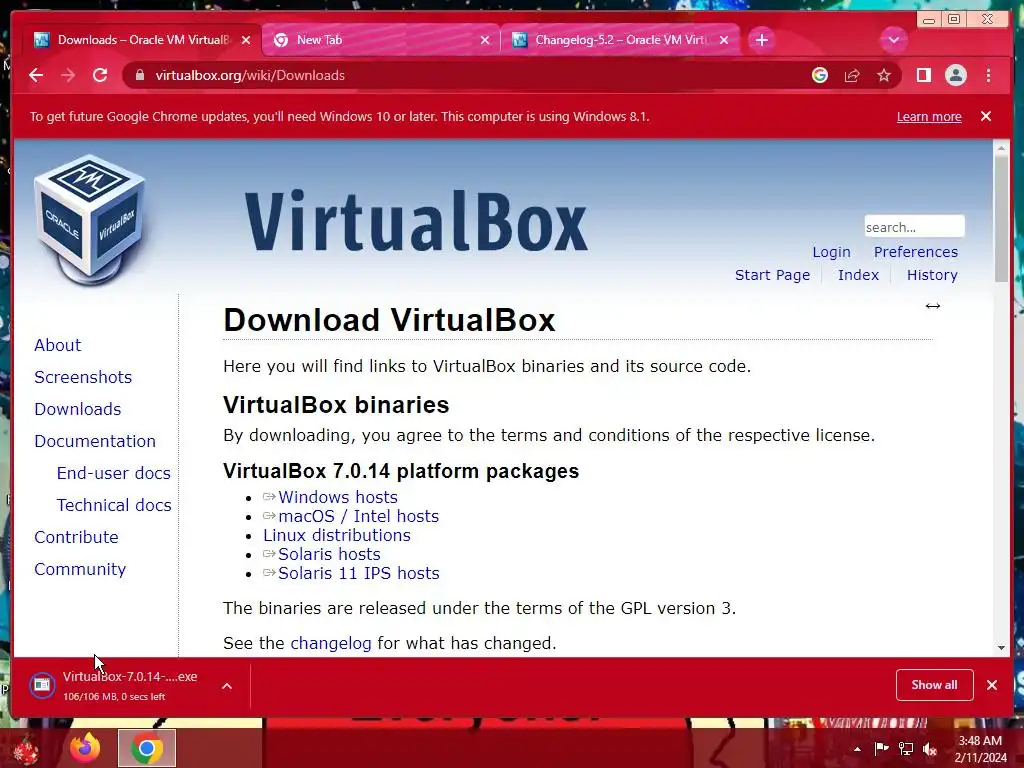Show hidden system tray icons
The image size is (1024, 768).
pos(857,749)
